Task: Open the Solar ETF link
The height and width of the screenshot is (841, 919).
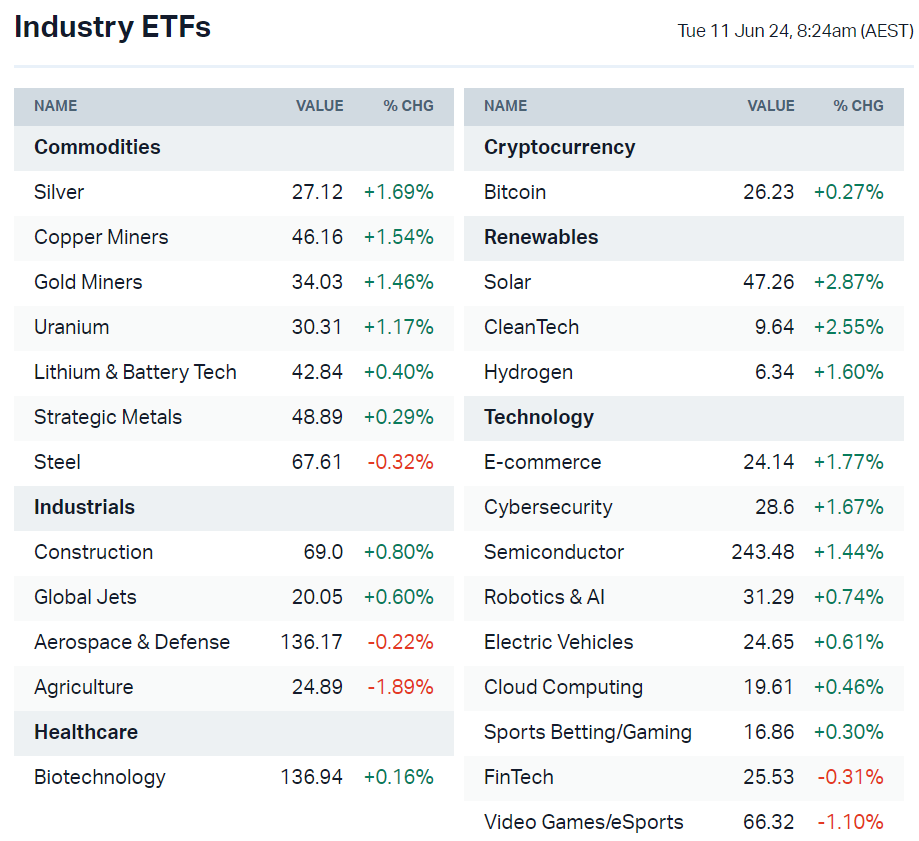Action: pos(507,282)
